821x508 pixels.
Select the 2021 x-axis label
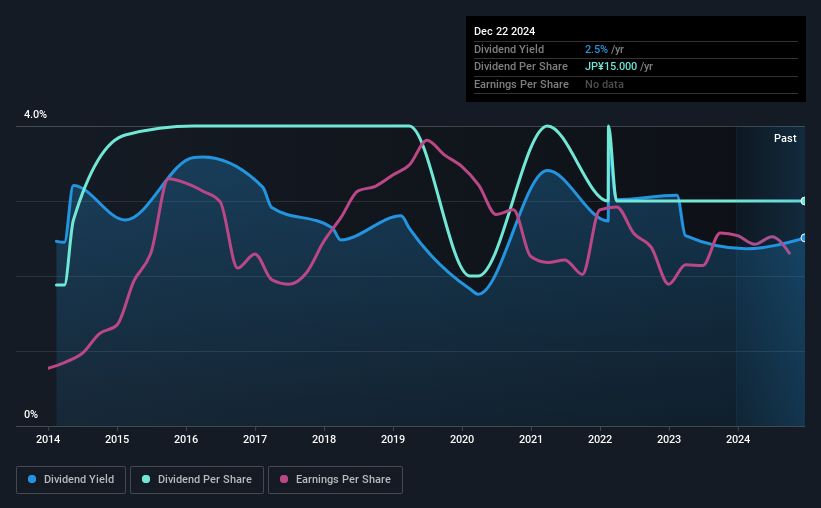click(x=531, y=439)
